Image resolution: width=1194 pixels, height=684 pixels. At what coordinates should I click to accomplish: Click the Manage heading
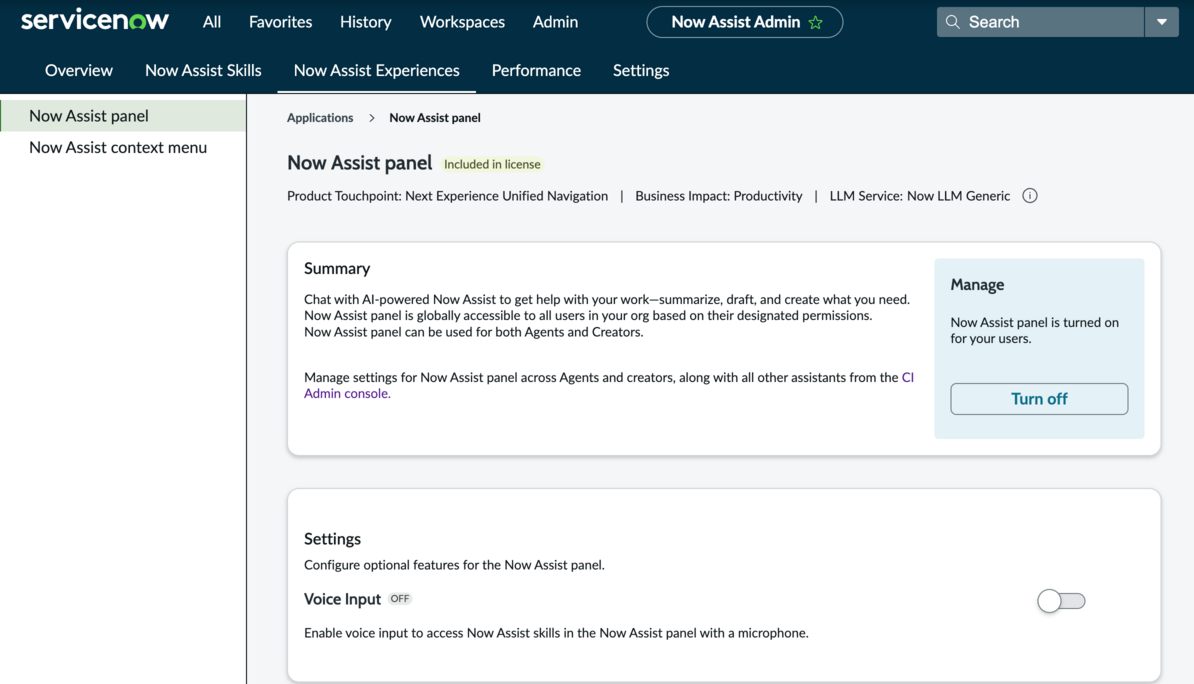pyautogui.click(x=977, y=285)
